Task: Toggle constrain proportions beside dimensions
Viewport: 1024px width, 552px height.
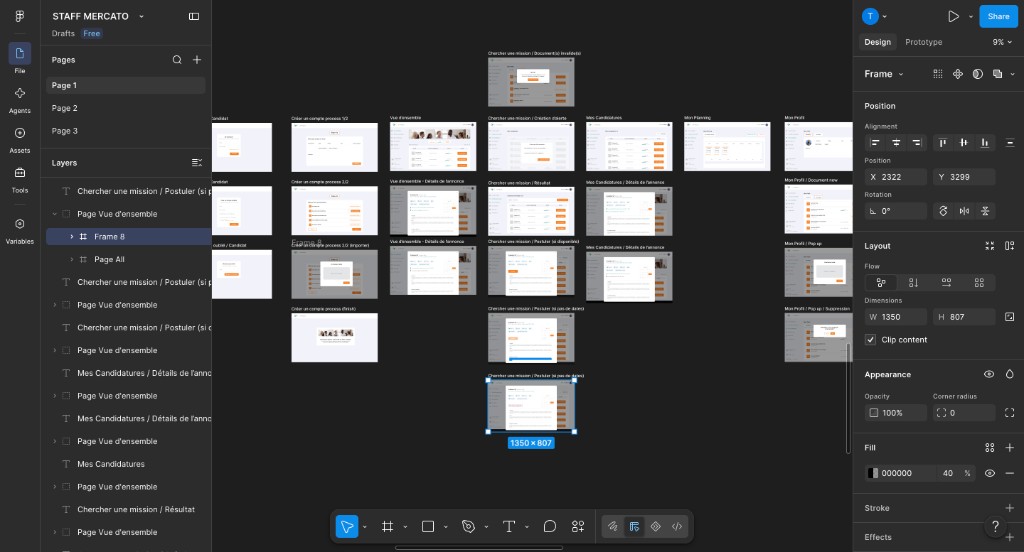Action: tap(1010, 317)
